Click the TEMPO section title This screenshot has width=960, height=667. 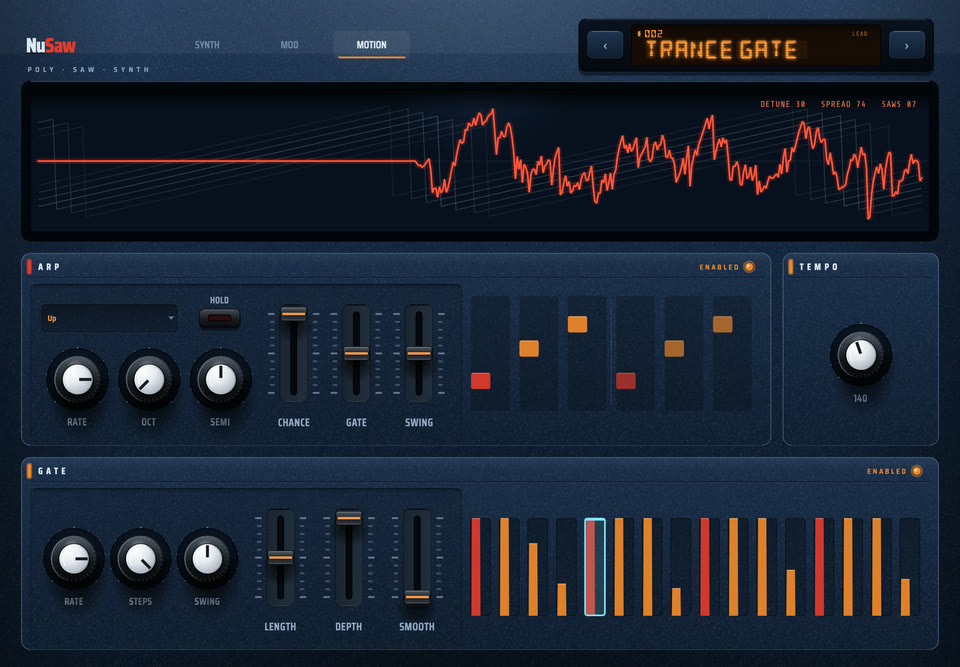[819, 267]
